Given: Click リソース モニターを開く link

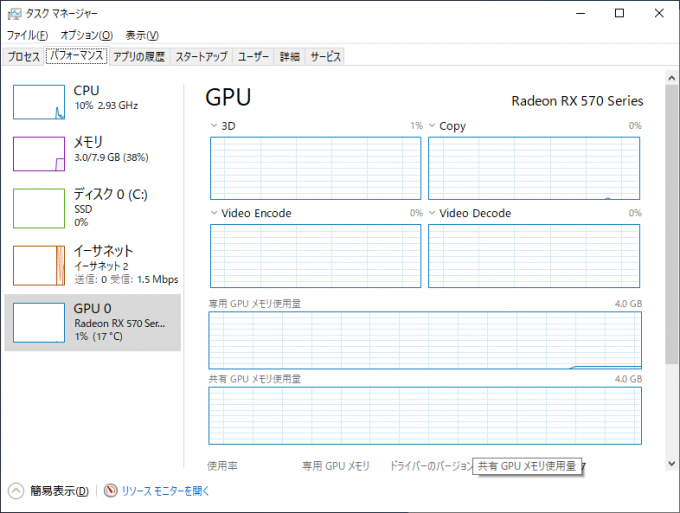Looking at the screenshot, I should 165,491.
